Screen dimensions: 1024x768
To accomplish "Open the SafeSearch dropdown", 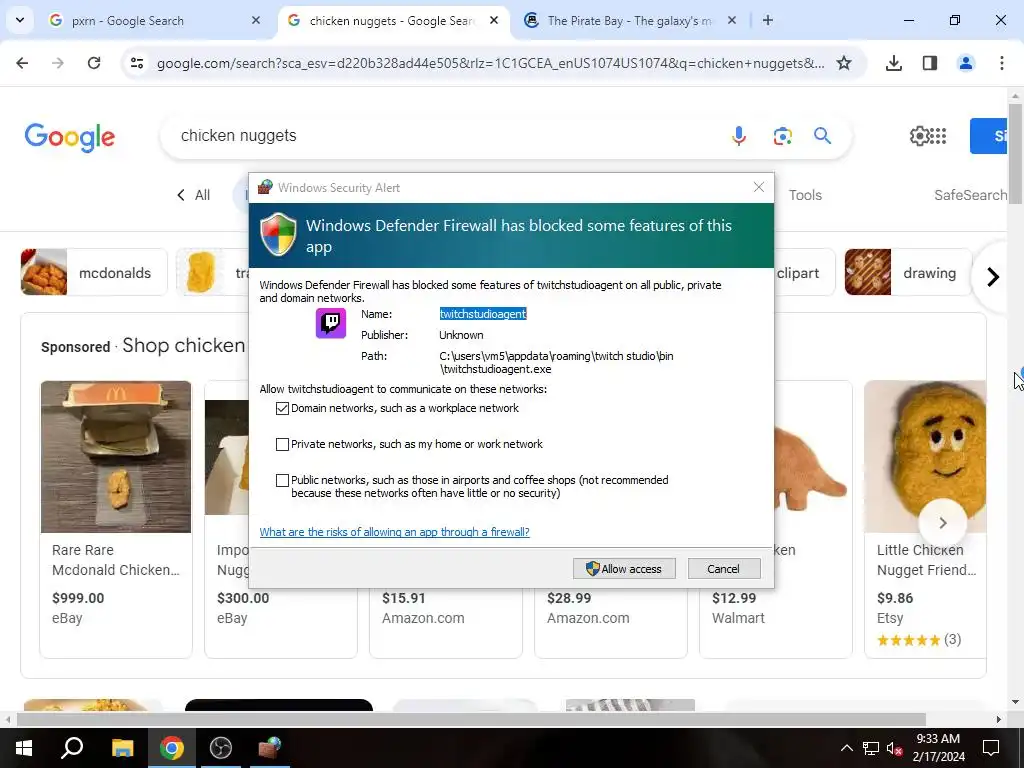I will pos(970,195).
